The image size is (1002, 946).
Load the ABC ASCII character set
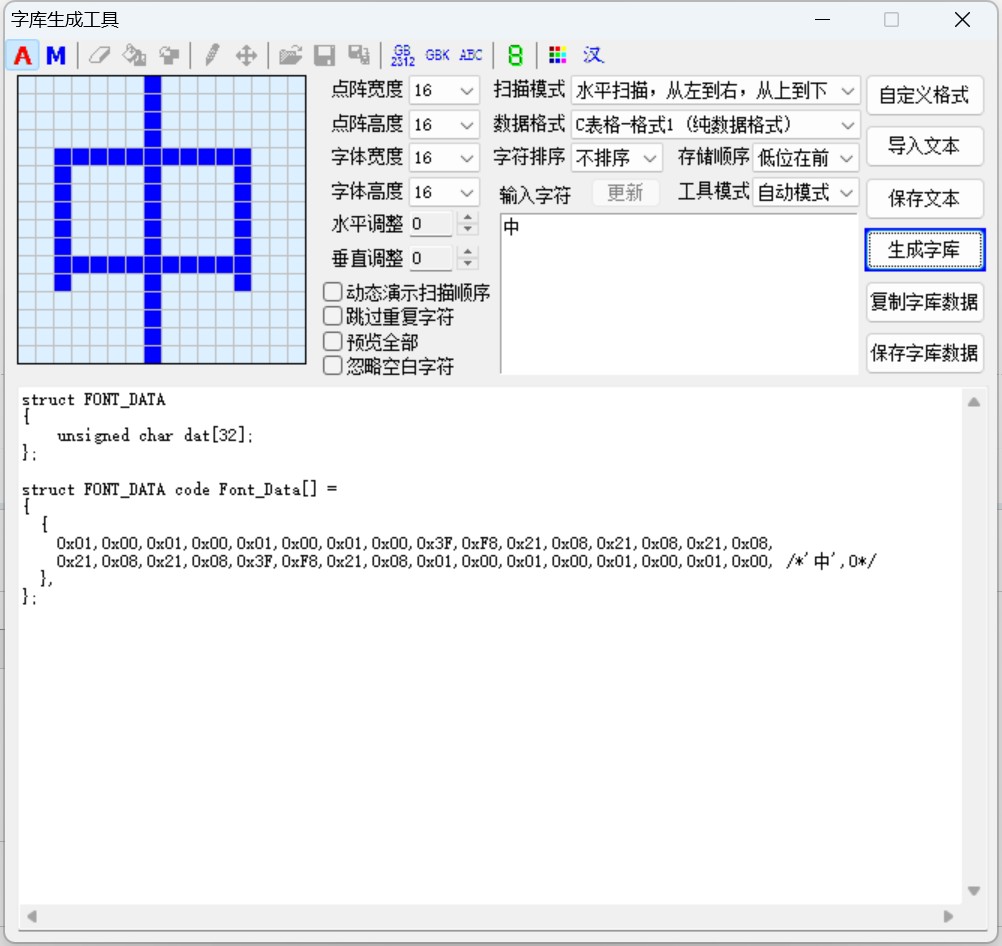click(471, 56)
